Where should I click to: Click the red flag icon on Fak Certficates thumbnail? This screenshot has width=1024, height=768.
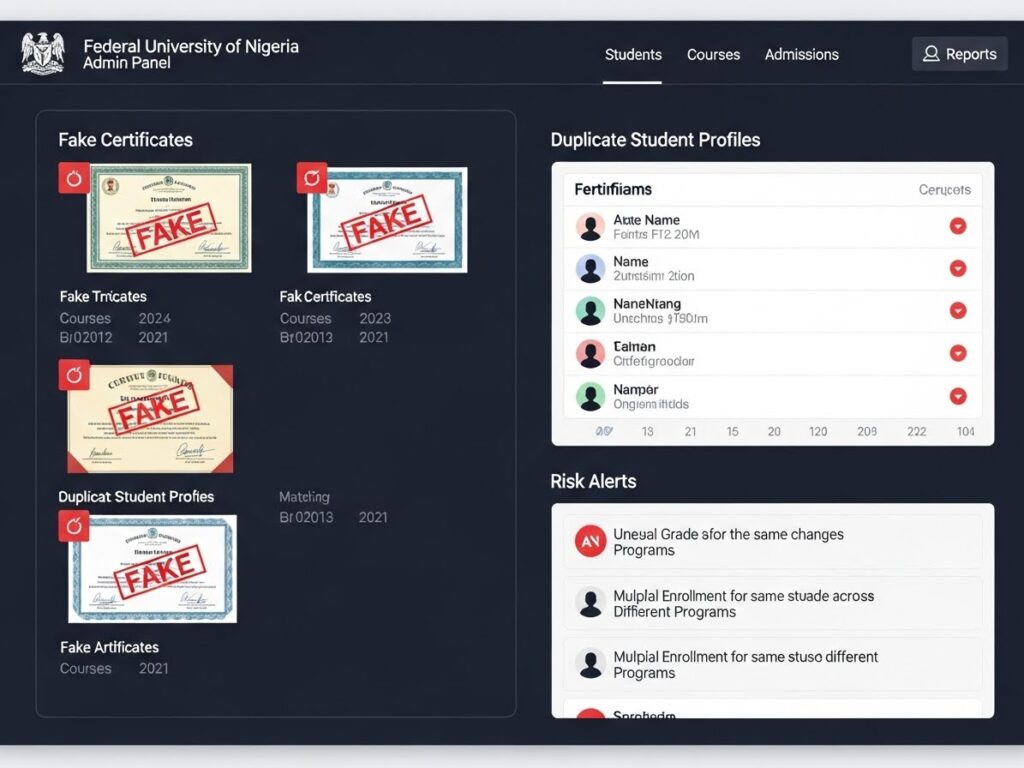(x=313, y=177)
